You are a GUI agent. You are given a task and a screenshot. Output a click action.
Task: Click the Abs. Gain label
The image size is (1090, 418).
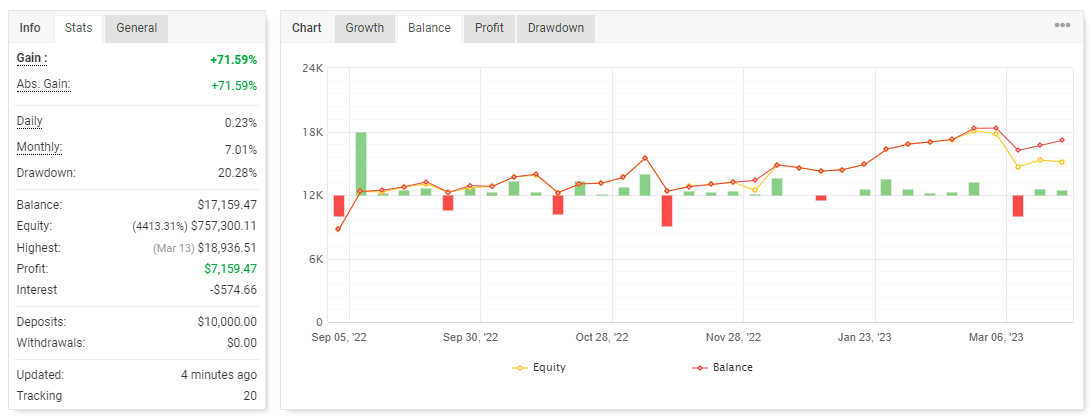pos(44,84)
